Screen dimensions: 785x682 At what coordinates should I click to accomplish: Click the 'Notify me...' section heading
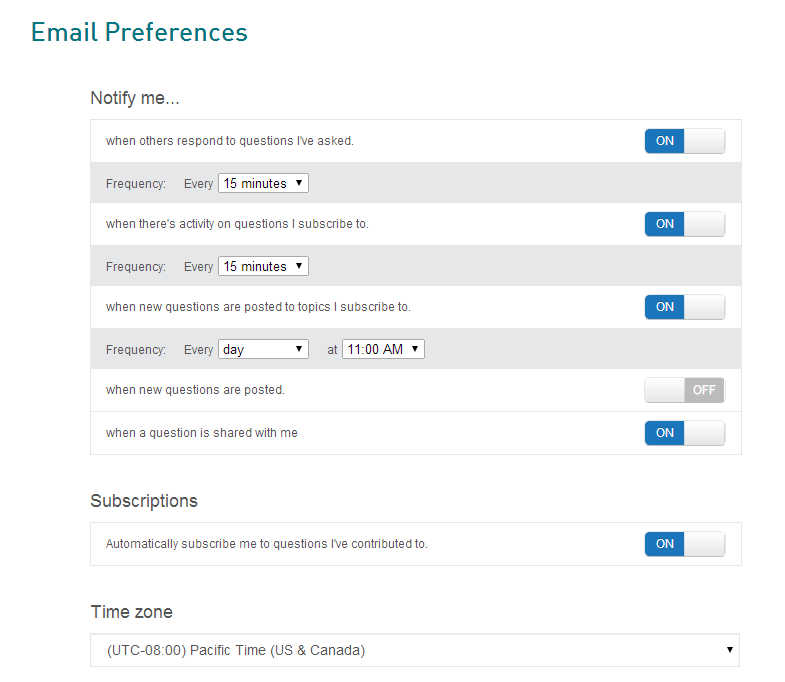pos(135,98)
